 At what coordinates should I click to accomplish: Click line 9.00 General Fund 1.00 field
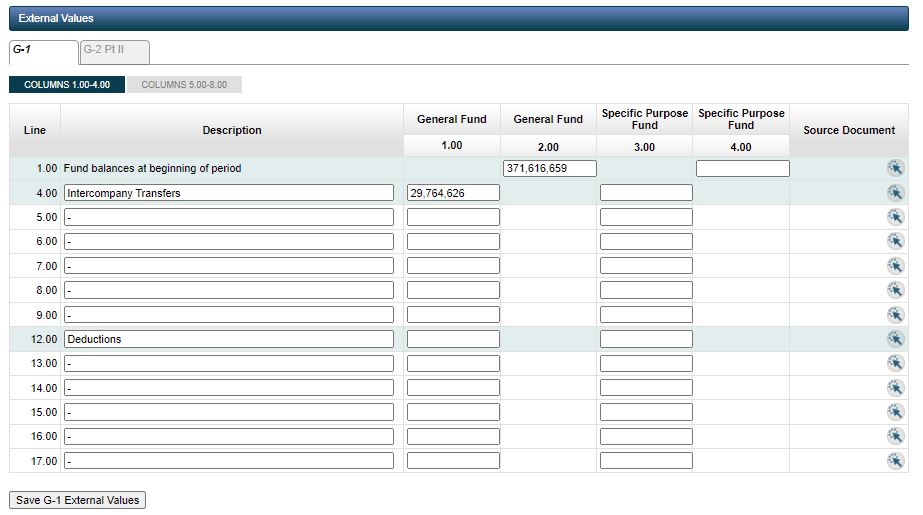pos(453,314)
